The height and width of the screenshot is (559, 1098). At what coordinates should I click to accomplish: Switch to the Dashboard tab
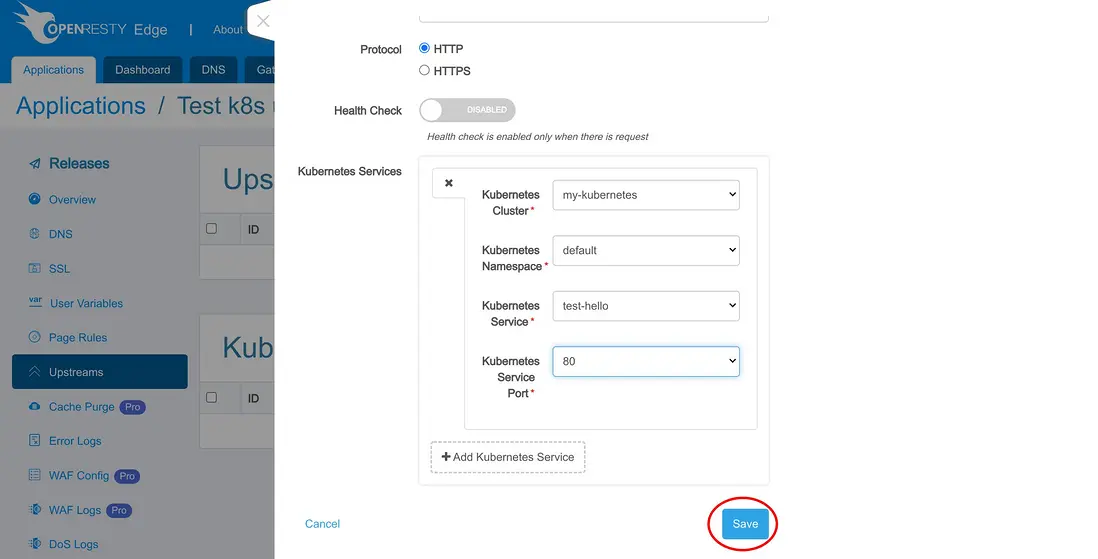pyautogui.click(x=142, y=70)
